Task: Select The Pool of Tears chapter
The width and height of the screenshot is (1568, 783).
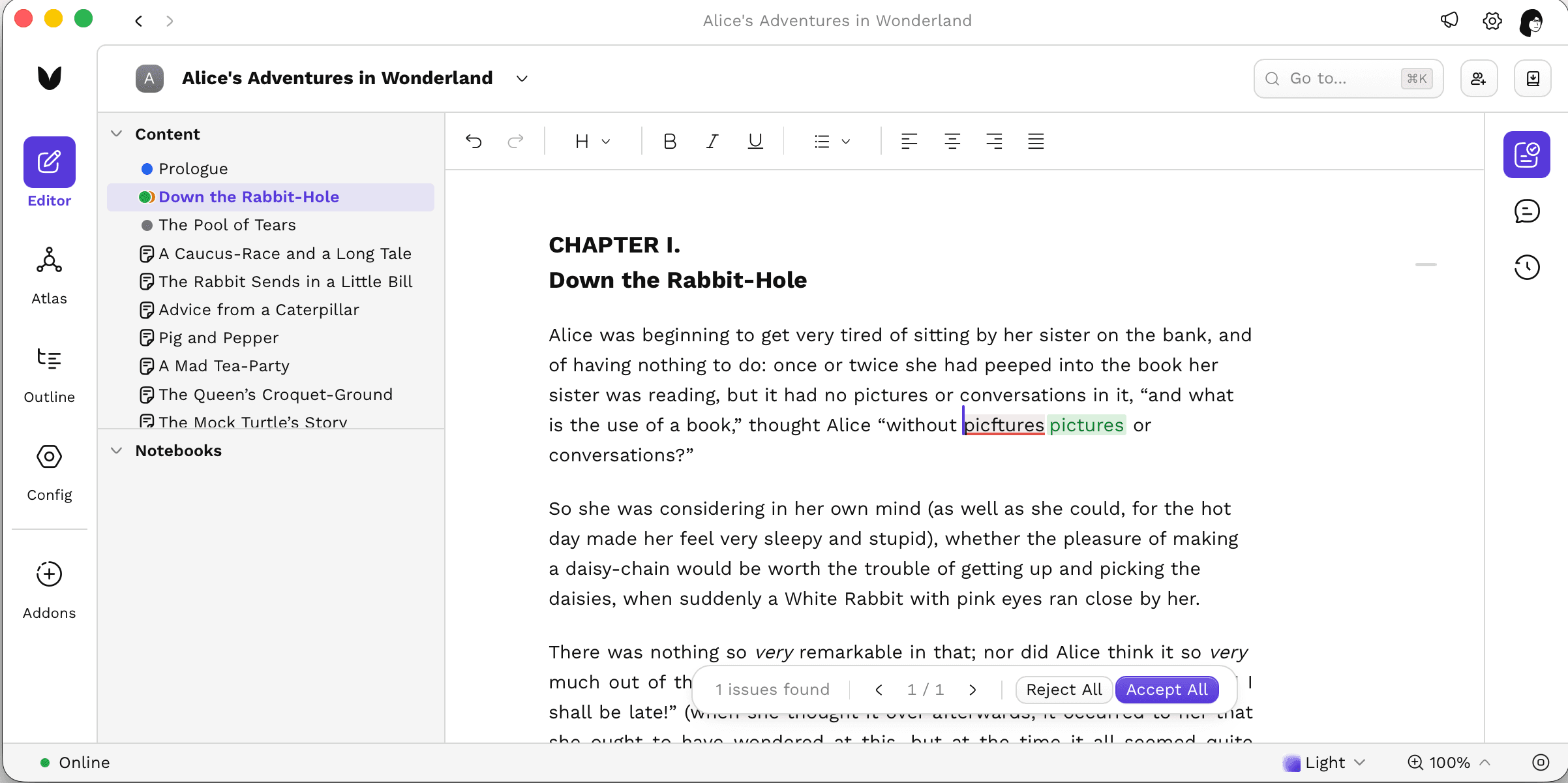Action: click(271, 225)
